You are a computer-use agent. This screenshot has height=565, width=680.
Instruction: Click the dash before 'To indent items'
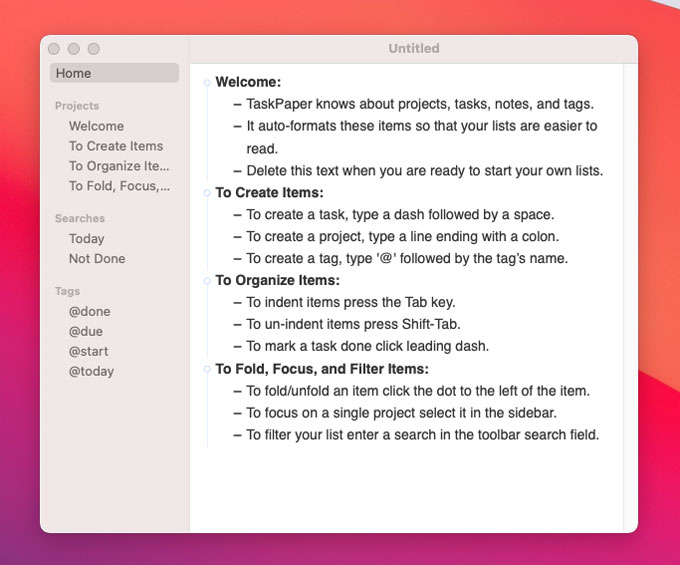(x=237, y=302)
